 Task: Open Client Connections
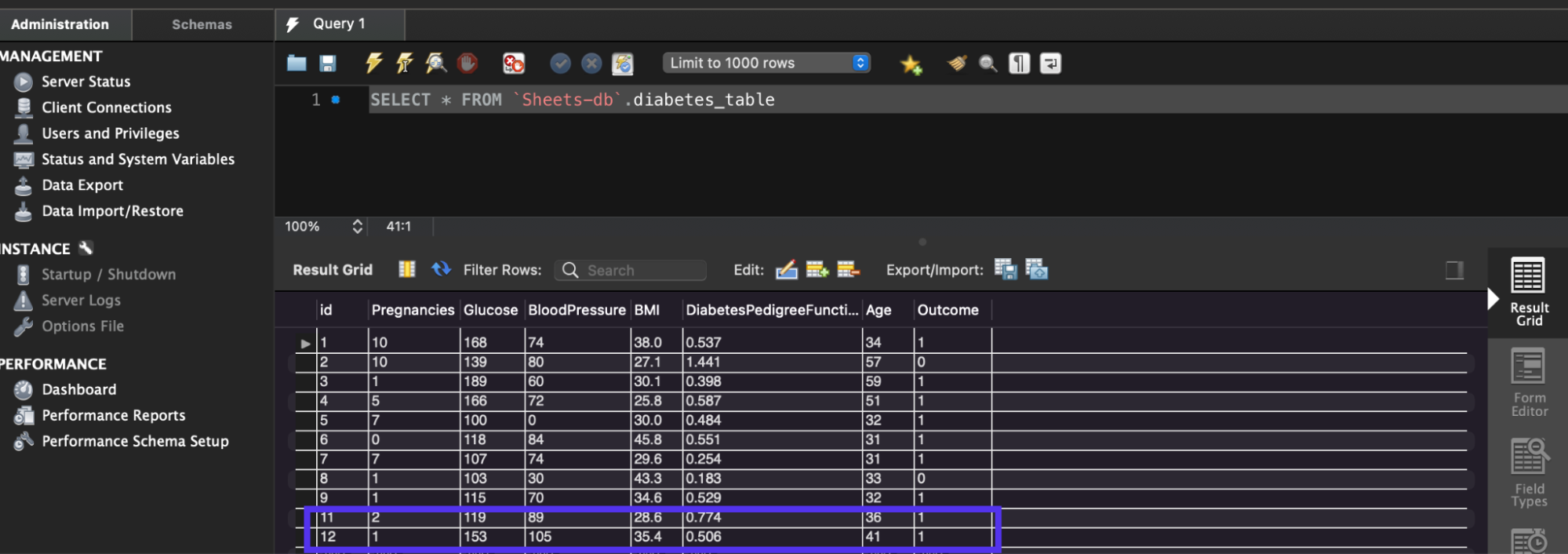point(107,108)
